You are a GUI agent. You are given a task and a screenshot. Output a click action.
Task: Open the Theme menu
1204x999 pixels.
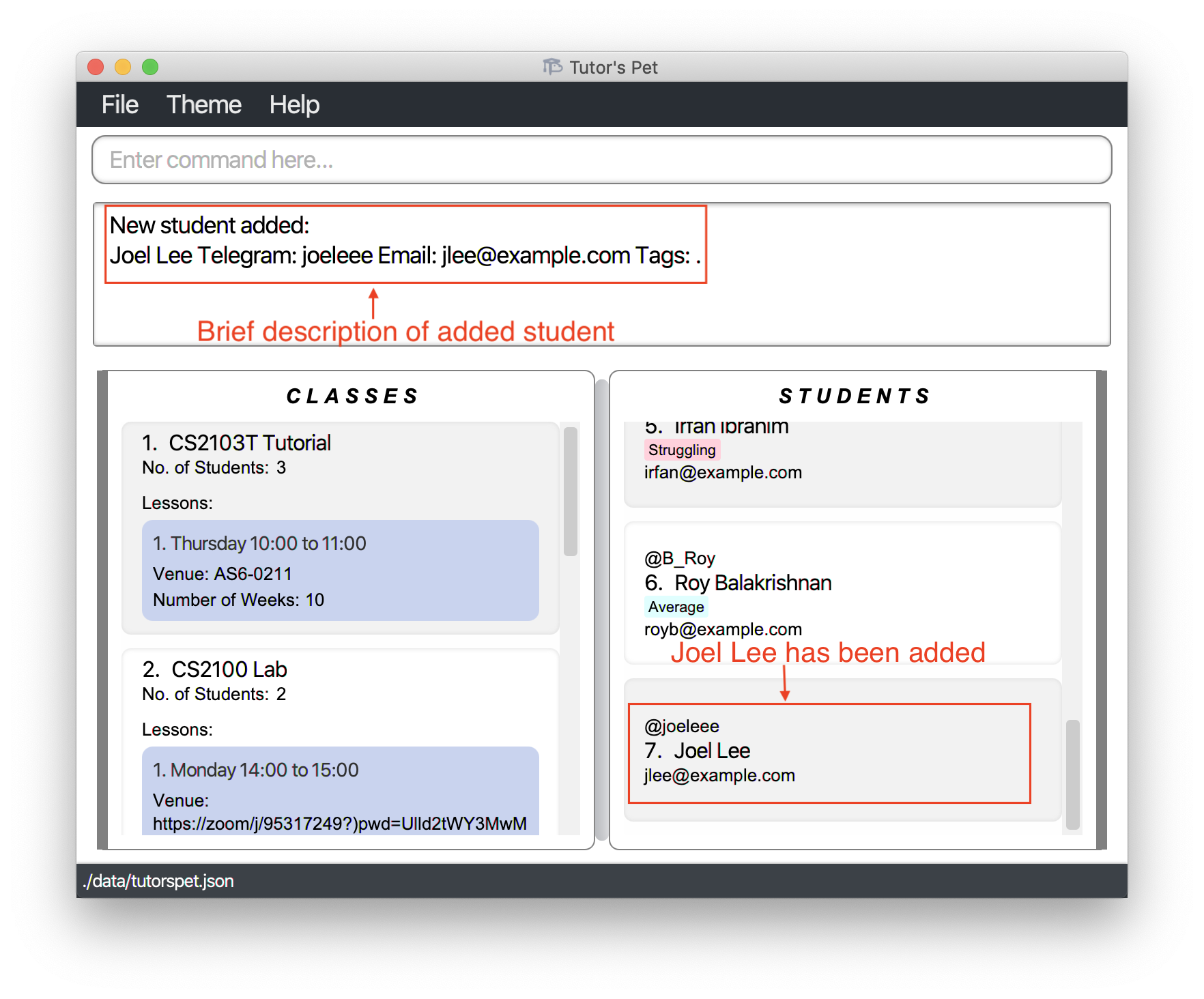click(x=204, y=105)
